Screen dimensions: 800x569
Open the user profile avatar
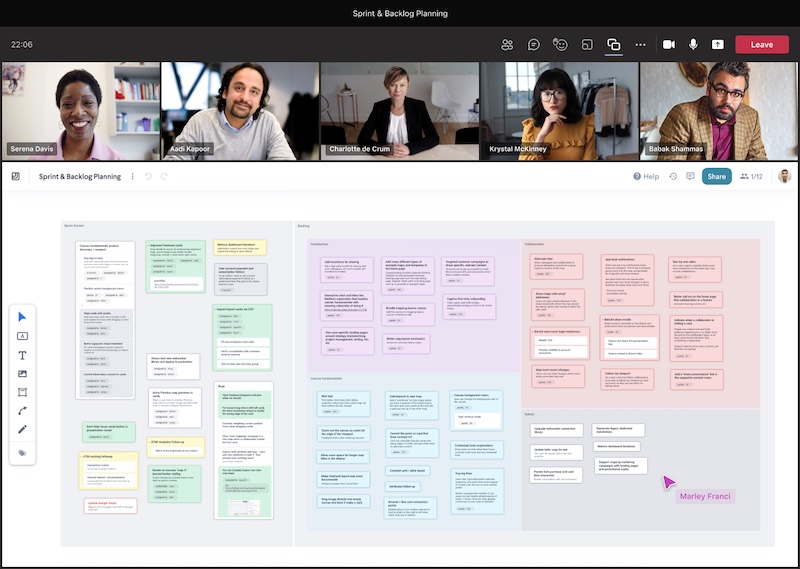(x=784, y=177)
